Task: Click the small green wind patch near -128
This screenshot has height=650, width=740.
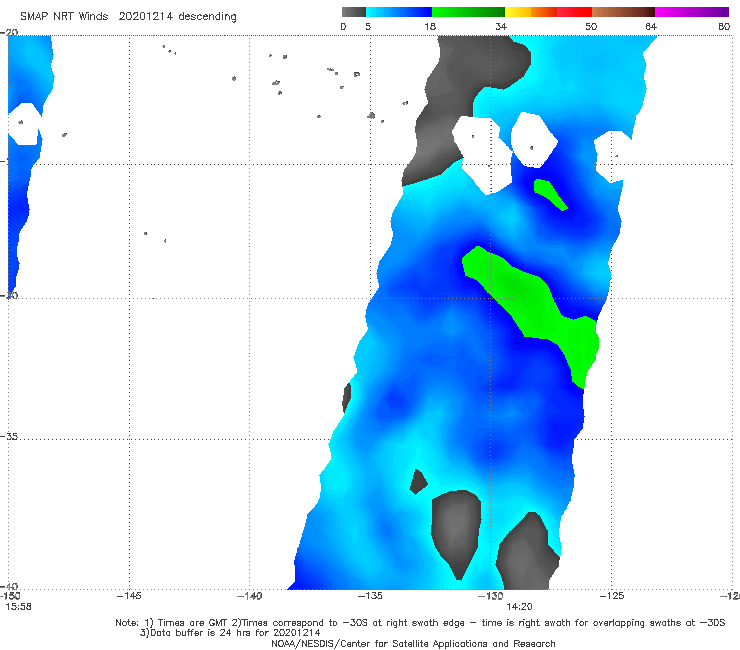Action: coord(549,193)
